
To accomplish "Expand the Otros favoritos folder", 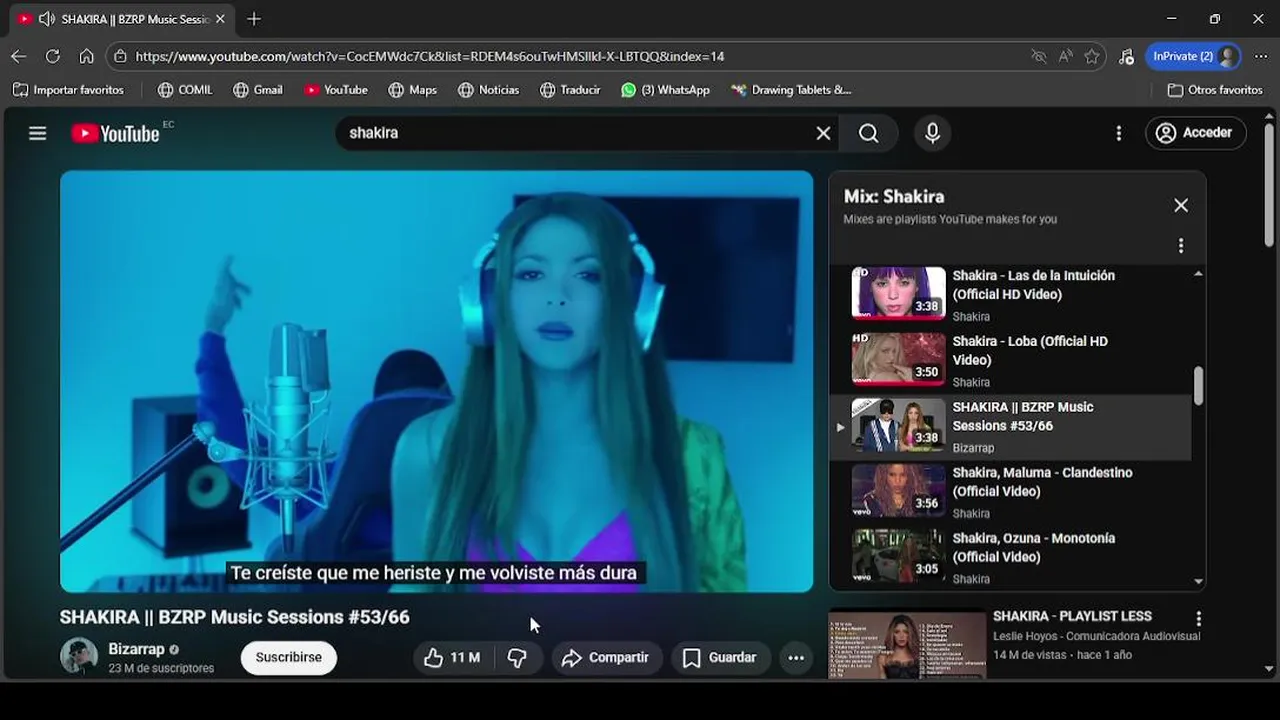I will coord(1215,90).
